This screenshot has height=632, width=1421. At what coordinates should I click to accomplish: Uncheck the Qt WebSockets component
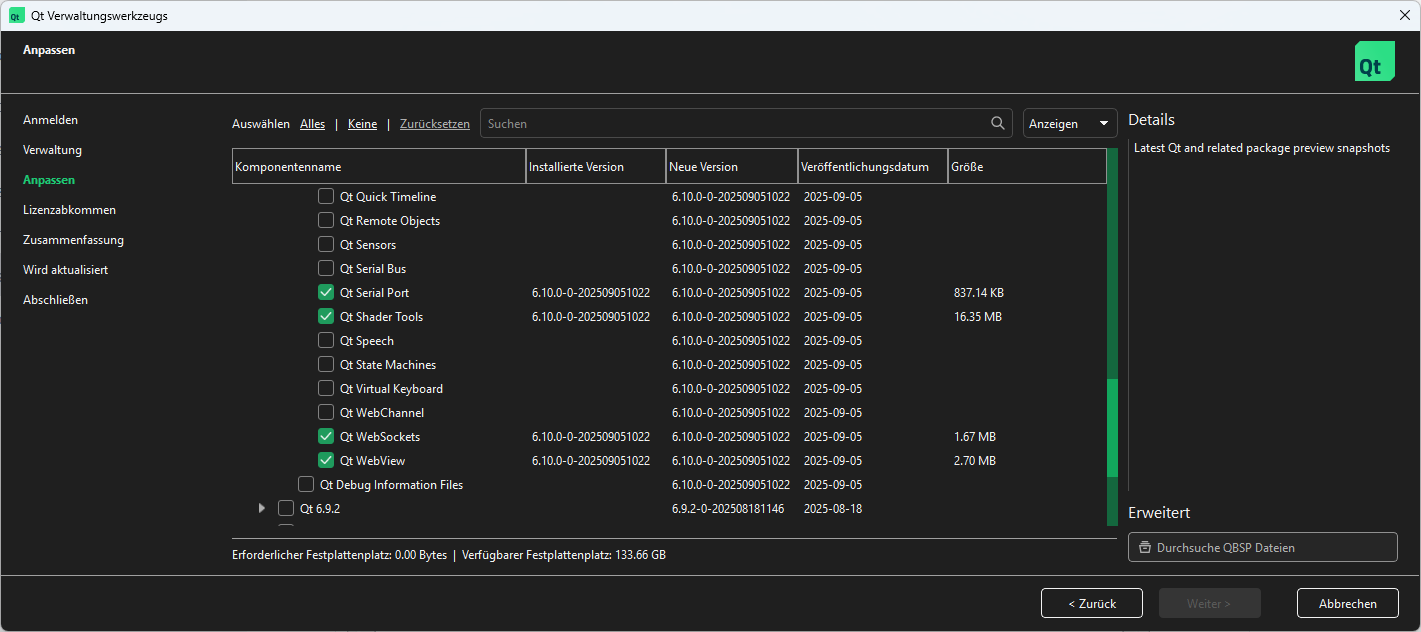click(326, 436)
